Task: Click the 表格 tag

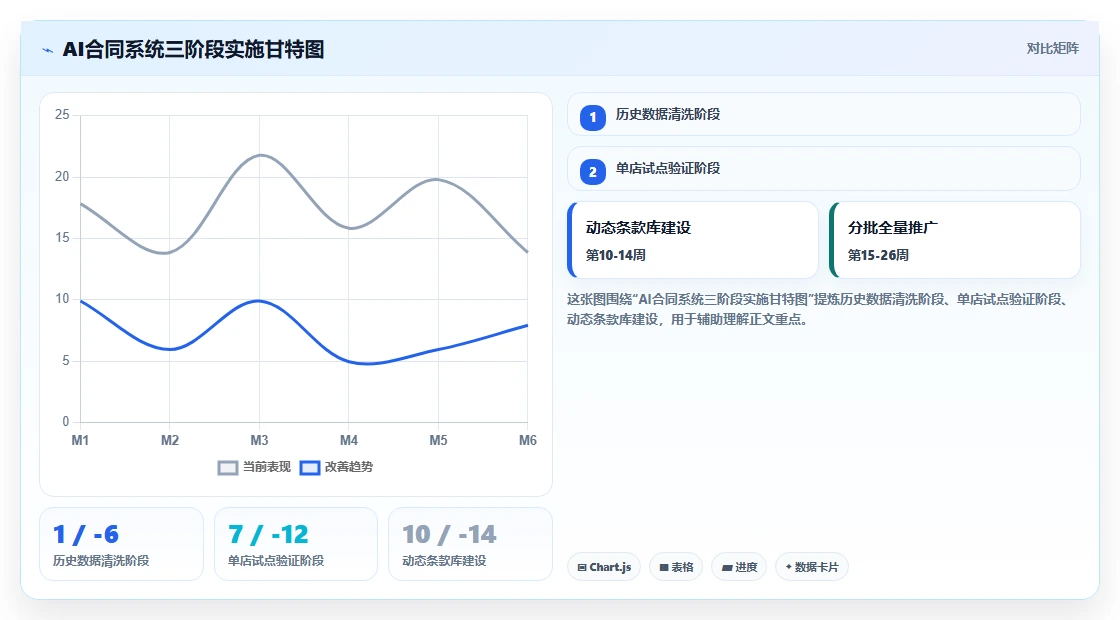Action: pyautogui.click(x=676, y=567)
